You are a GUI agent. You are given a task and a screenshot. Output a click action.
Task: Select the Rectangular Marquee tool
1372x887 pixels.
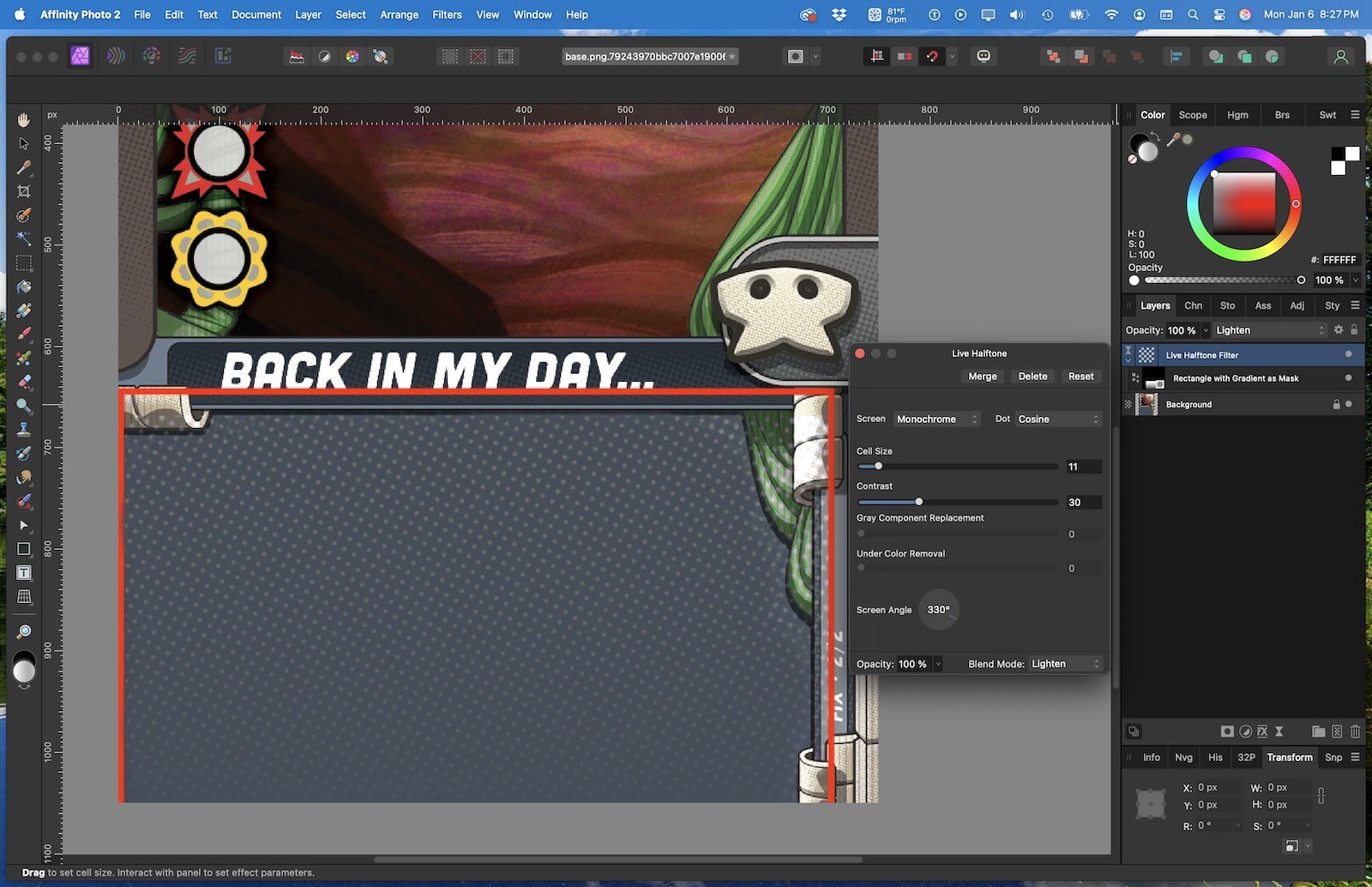point(24,262)
